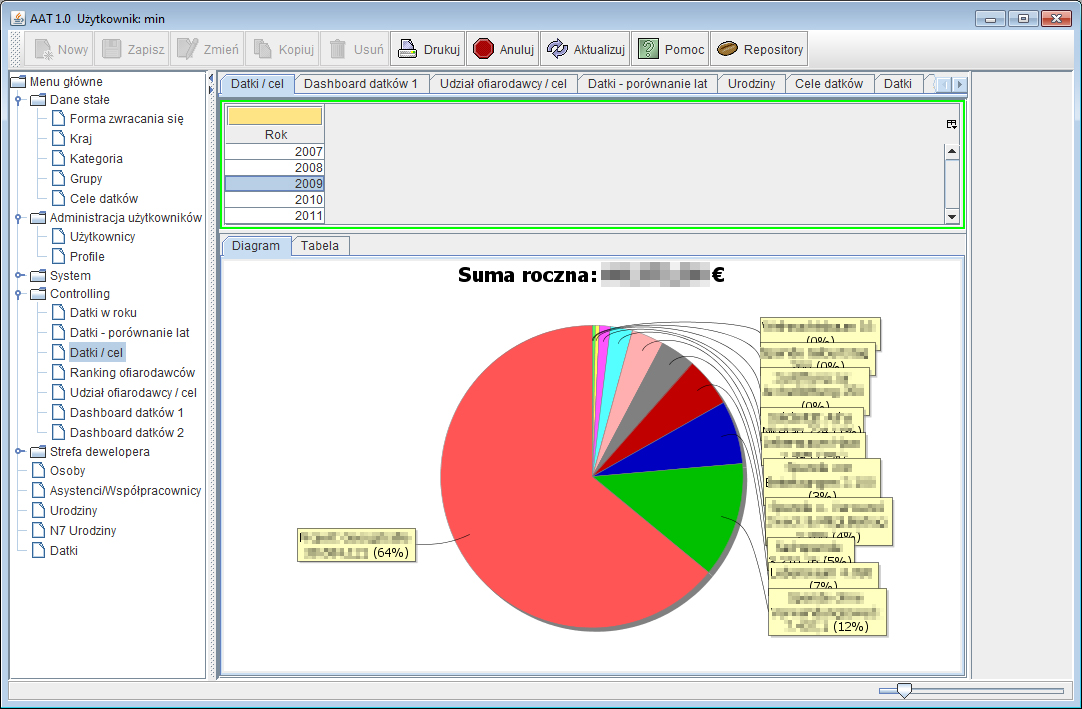Click the scroll tabs left arrow
1082x709 pixels.
coord(945,84)
